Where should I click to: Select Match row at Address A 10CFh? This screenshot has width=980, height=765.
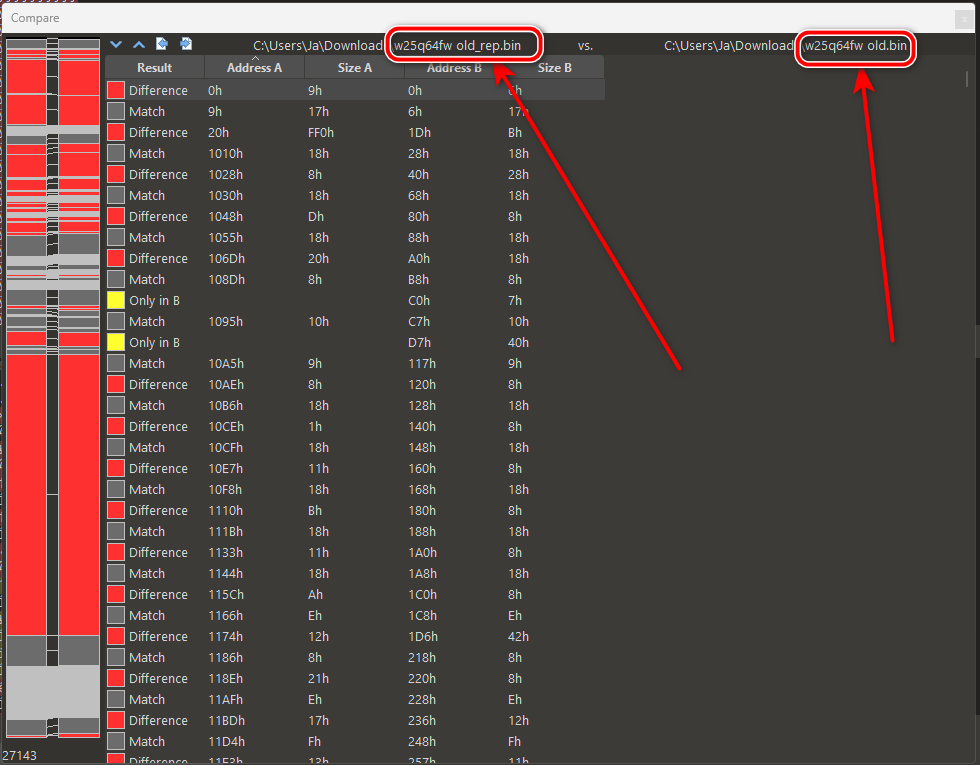355,448
